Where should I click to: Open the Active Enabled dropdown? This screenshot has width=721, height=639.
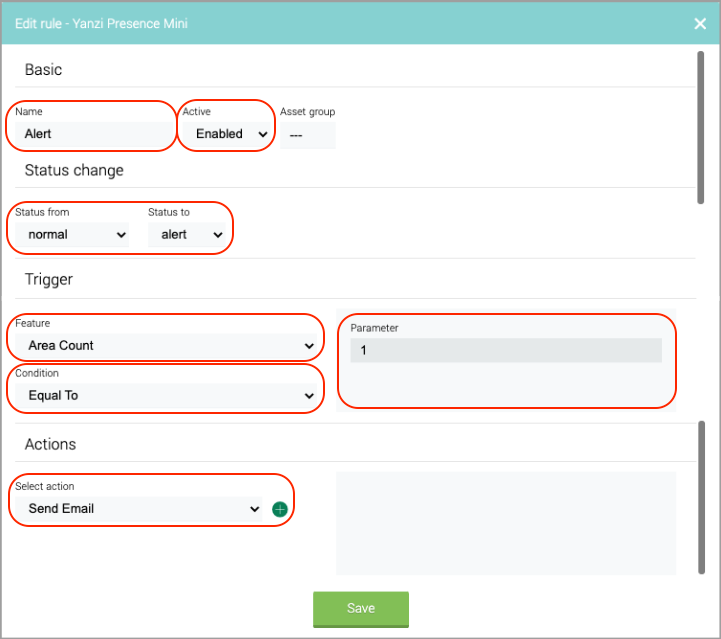point(226,134)
